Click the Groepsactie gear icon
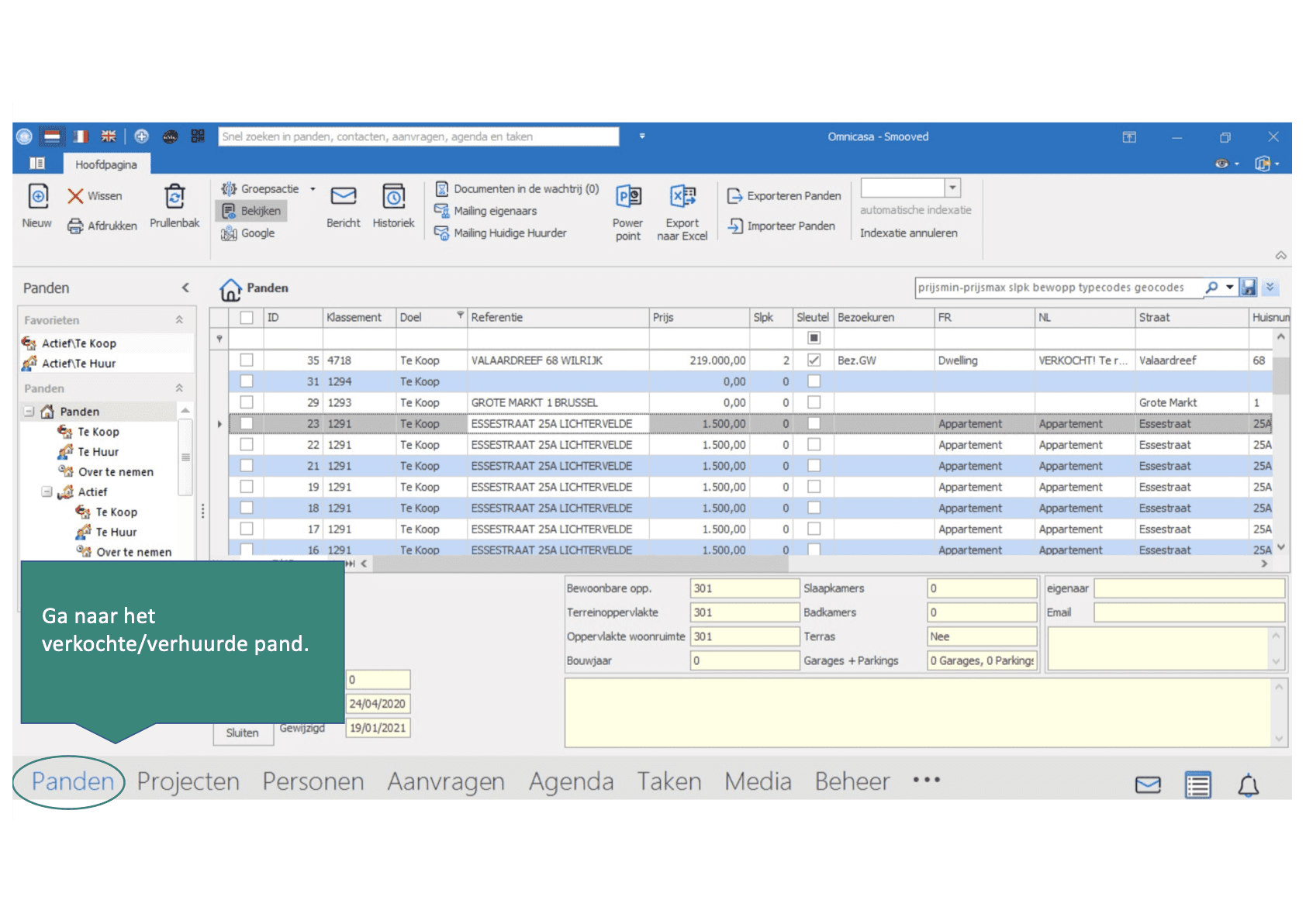This screenshot has width=1306, height=924. (229, 189)
